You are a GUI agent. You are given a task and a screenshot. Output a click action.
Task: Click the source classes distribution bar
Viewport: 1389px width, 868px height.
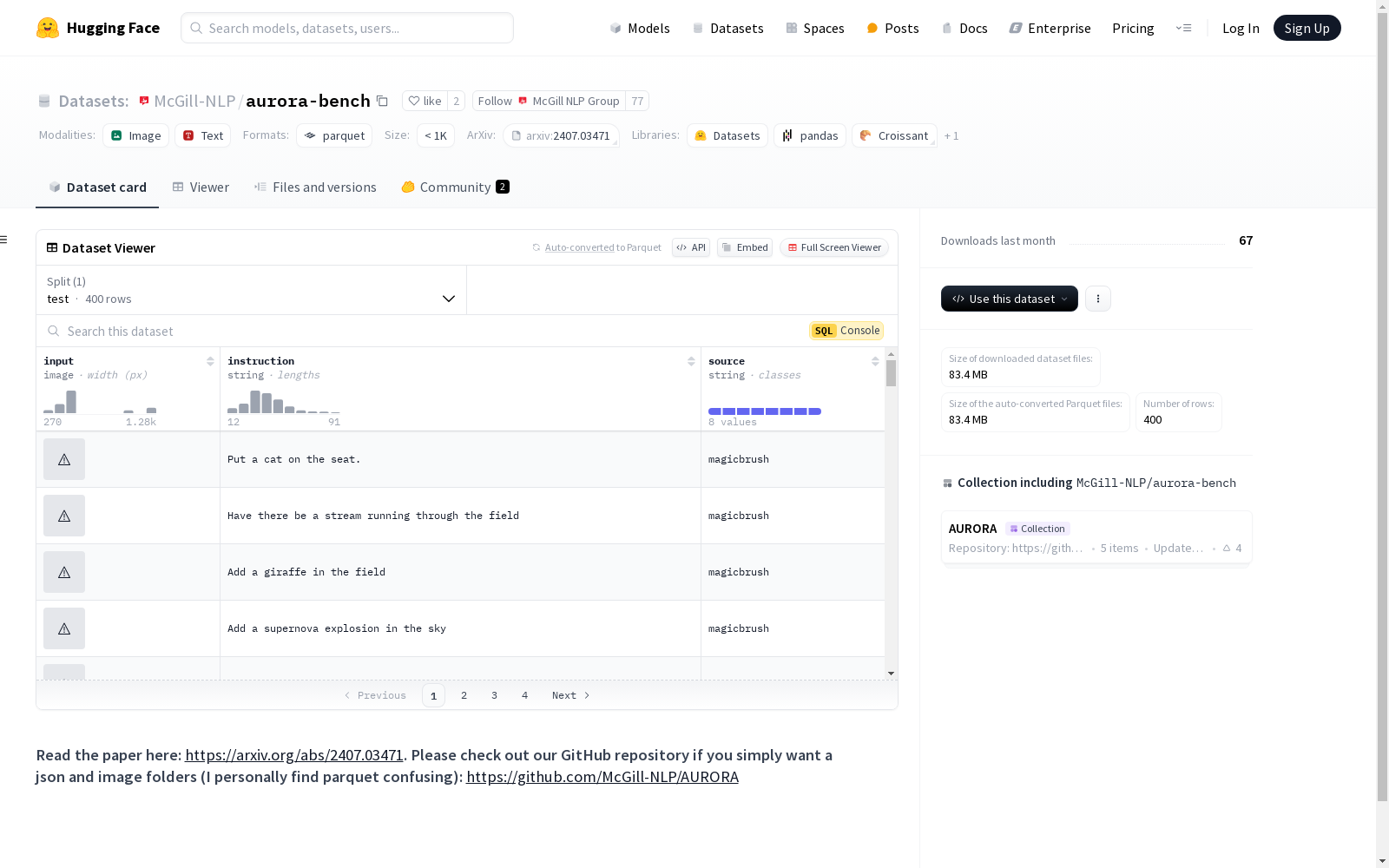pos(765,411)
